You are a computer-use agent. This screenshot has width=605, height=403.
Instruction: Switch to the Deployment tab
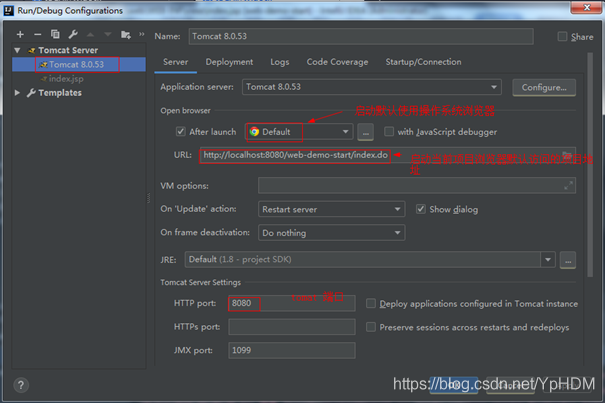[229, 62]
